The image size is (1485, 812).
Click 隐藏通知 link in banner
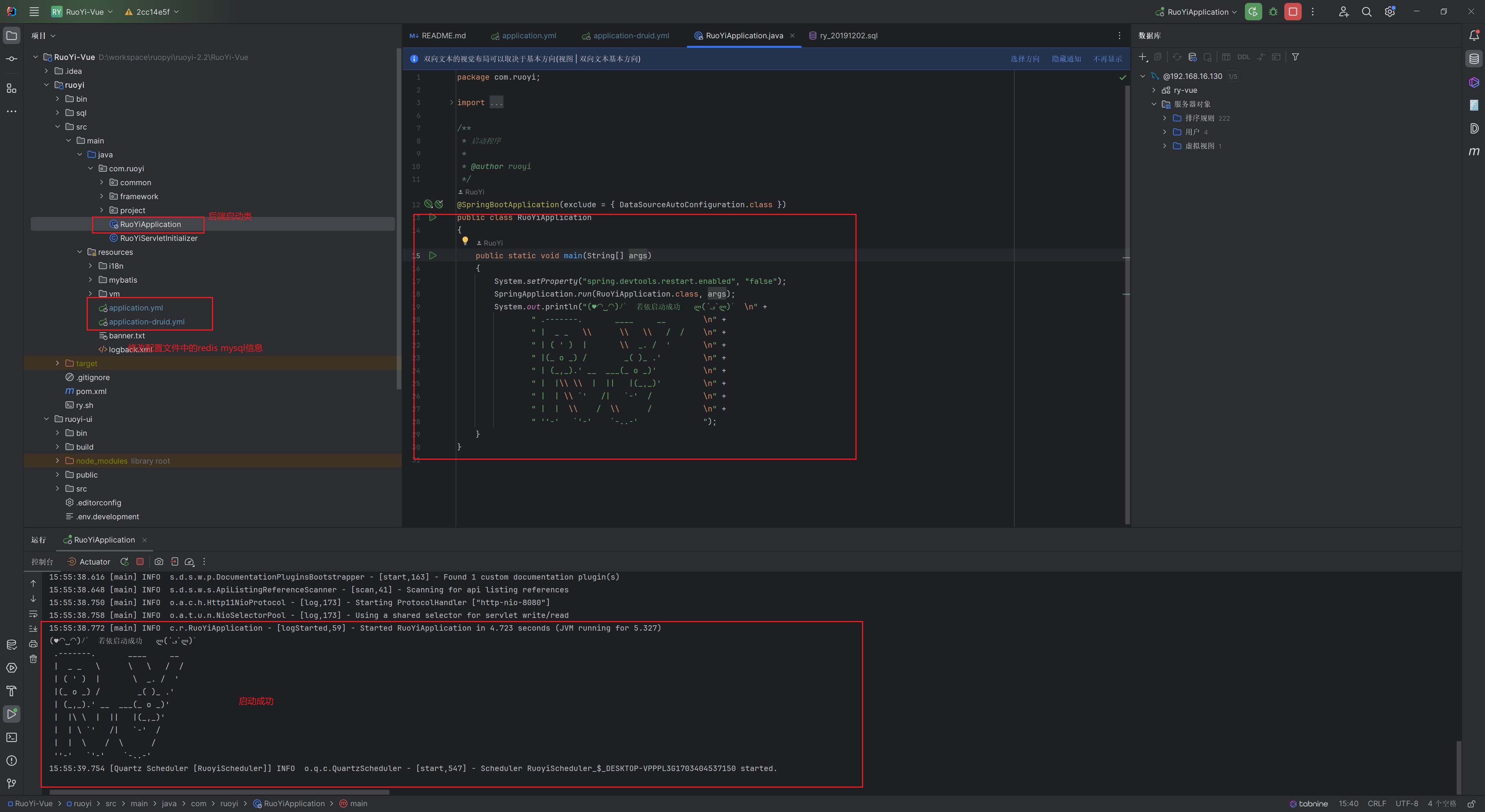click(x=1066, y=59)
